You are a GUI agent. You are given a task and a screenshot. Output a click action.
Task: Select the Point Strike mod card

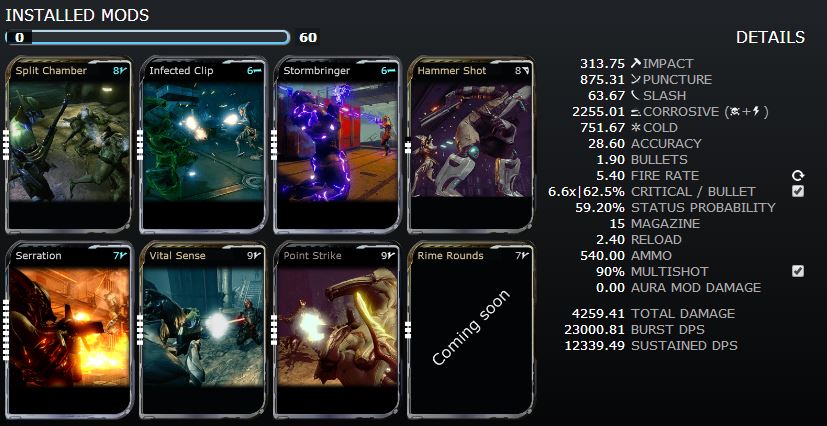[337, 330]
